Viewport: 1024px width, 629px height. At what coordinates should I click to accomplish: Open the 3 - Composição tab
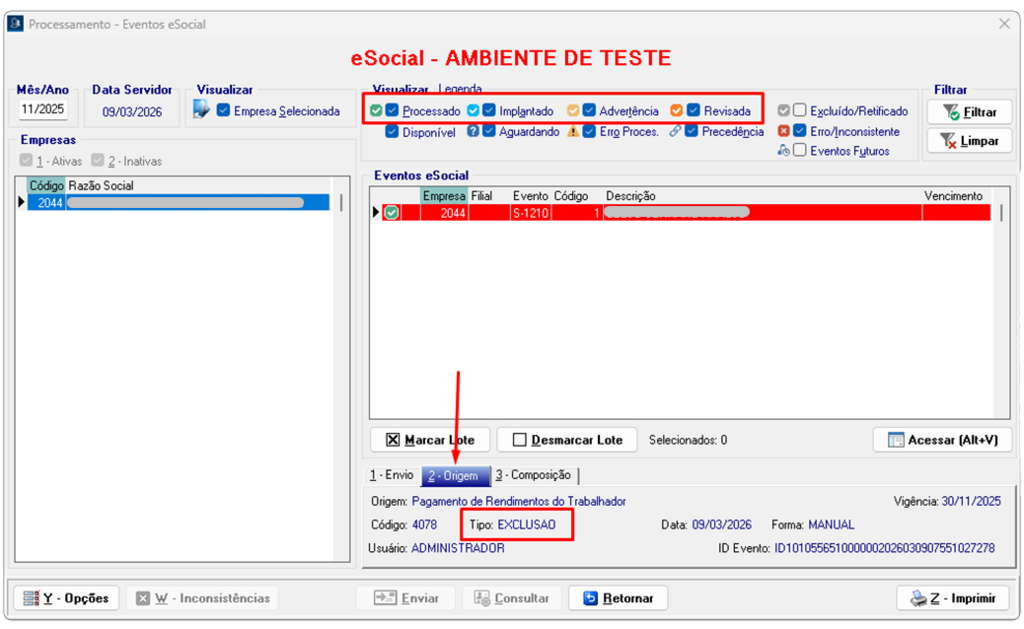point(533,476)
